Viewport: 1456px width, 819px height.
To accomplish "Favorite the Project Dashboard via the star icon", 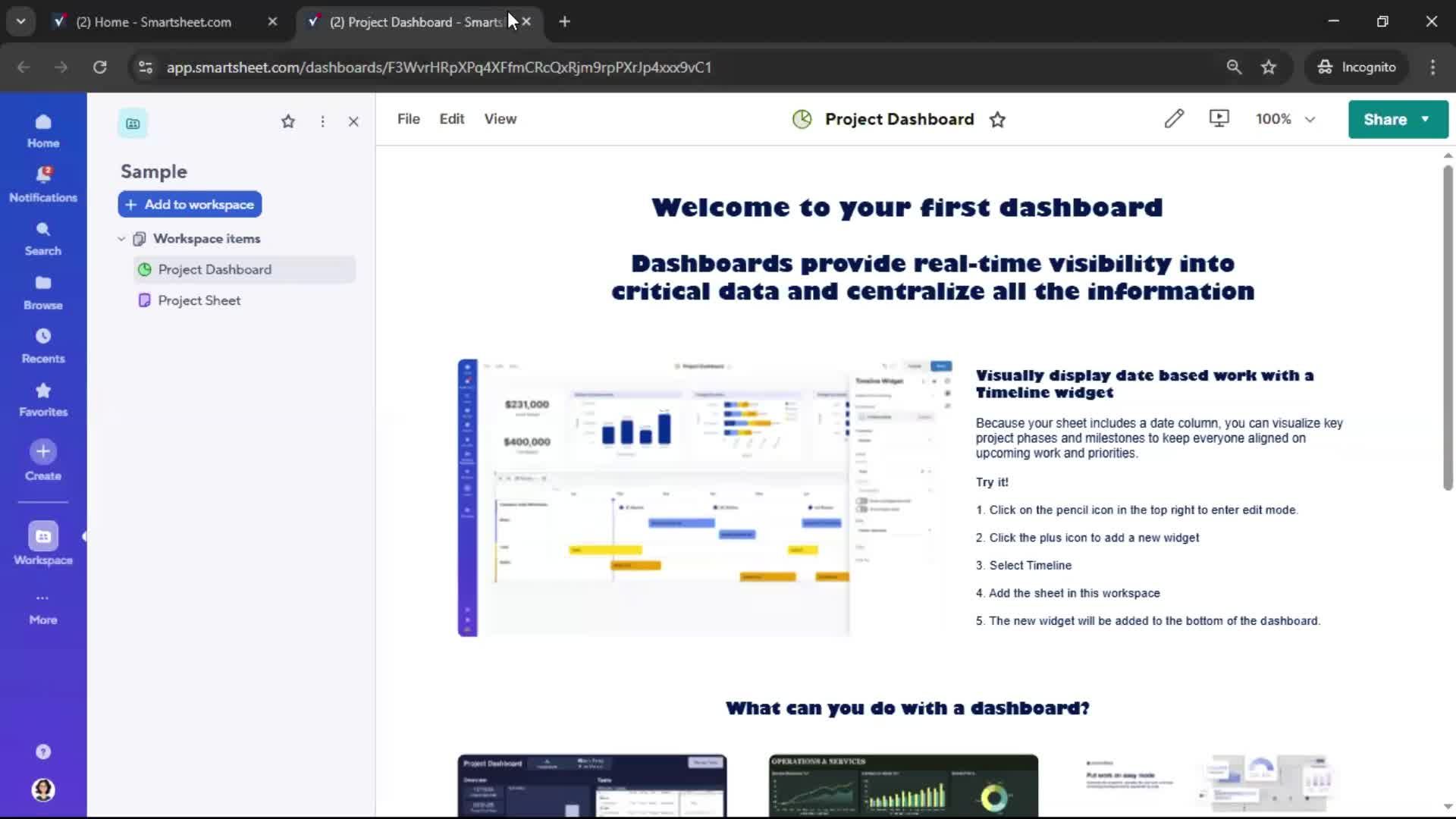I will click(x=997, y=119).
